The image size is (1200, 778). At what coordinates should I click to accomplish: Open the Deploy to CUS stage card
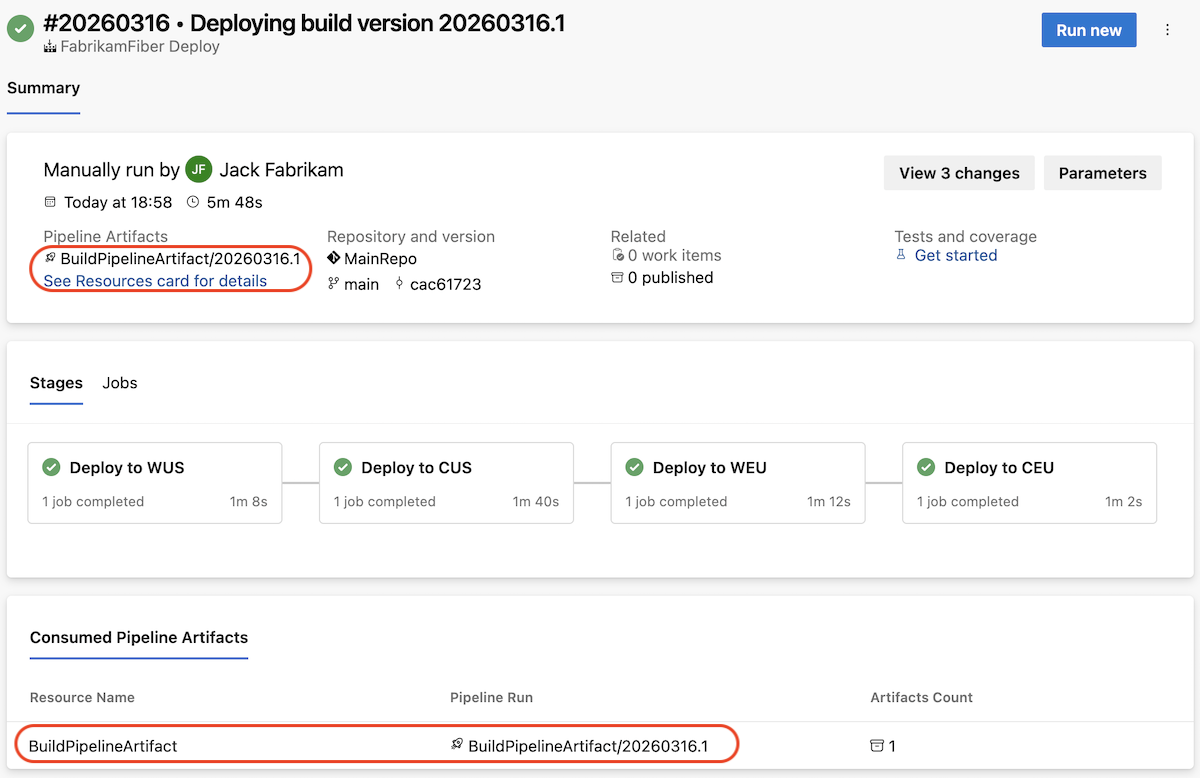[x=447, y=483]
